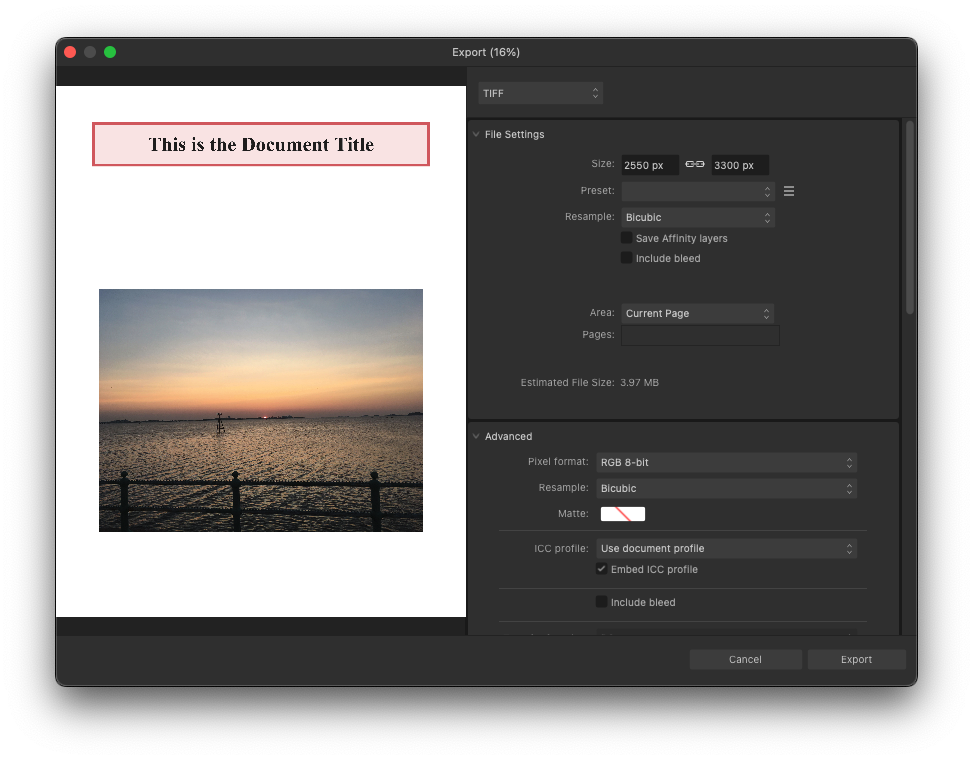Open the File Settings Resample dropdown
This screenshot has height=760, width=973.
(697, 217)
